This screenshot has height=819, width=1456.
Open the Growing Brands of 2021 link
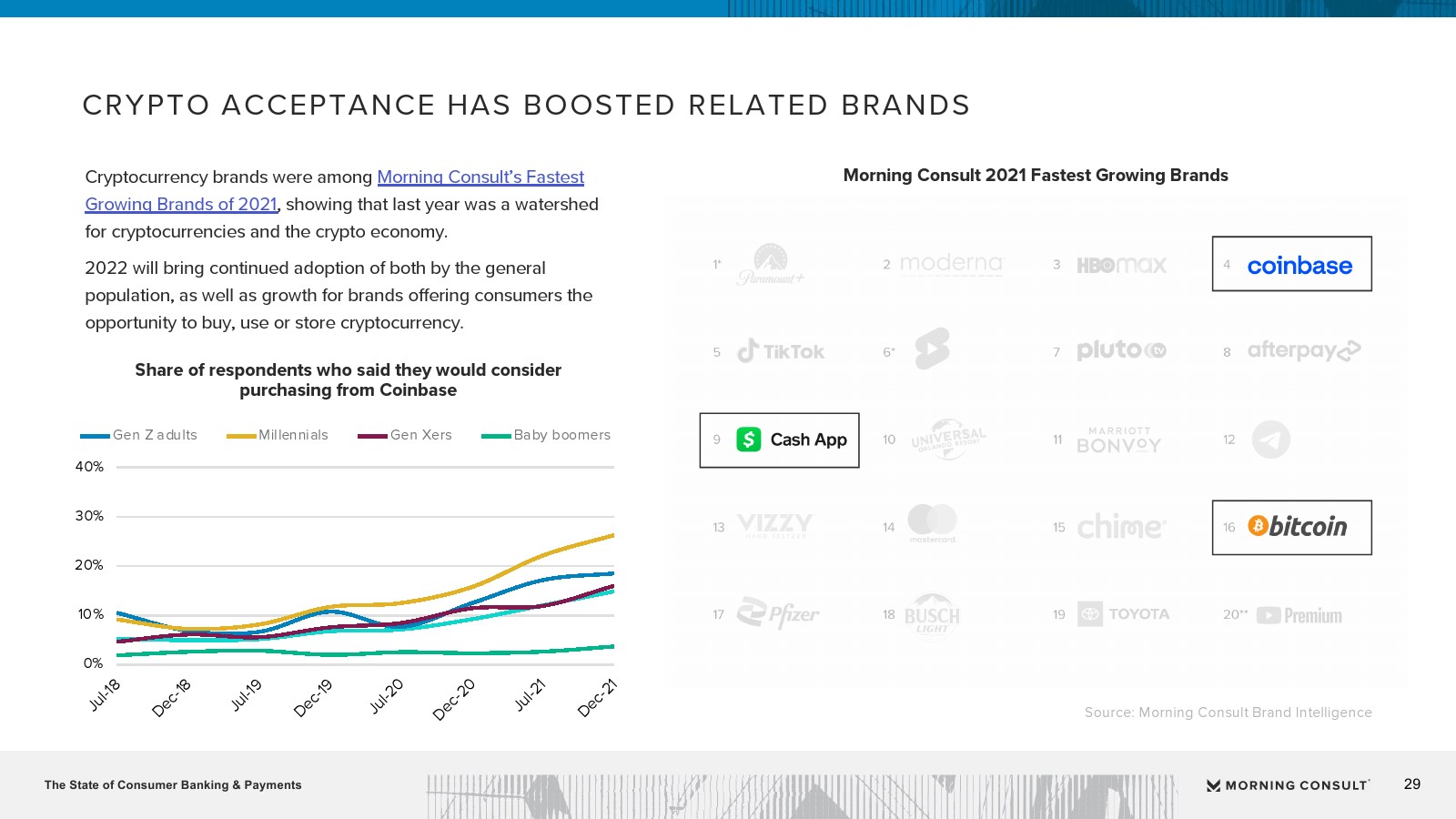click(181, 205)
